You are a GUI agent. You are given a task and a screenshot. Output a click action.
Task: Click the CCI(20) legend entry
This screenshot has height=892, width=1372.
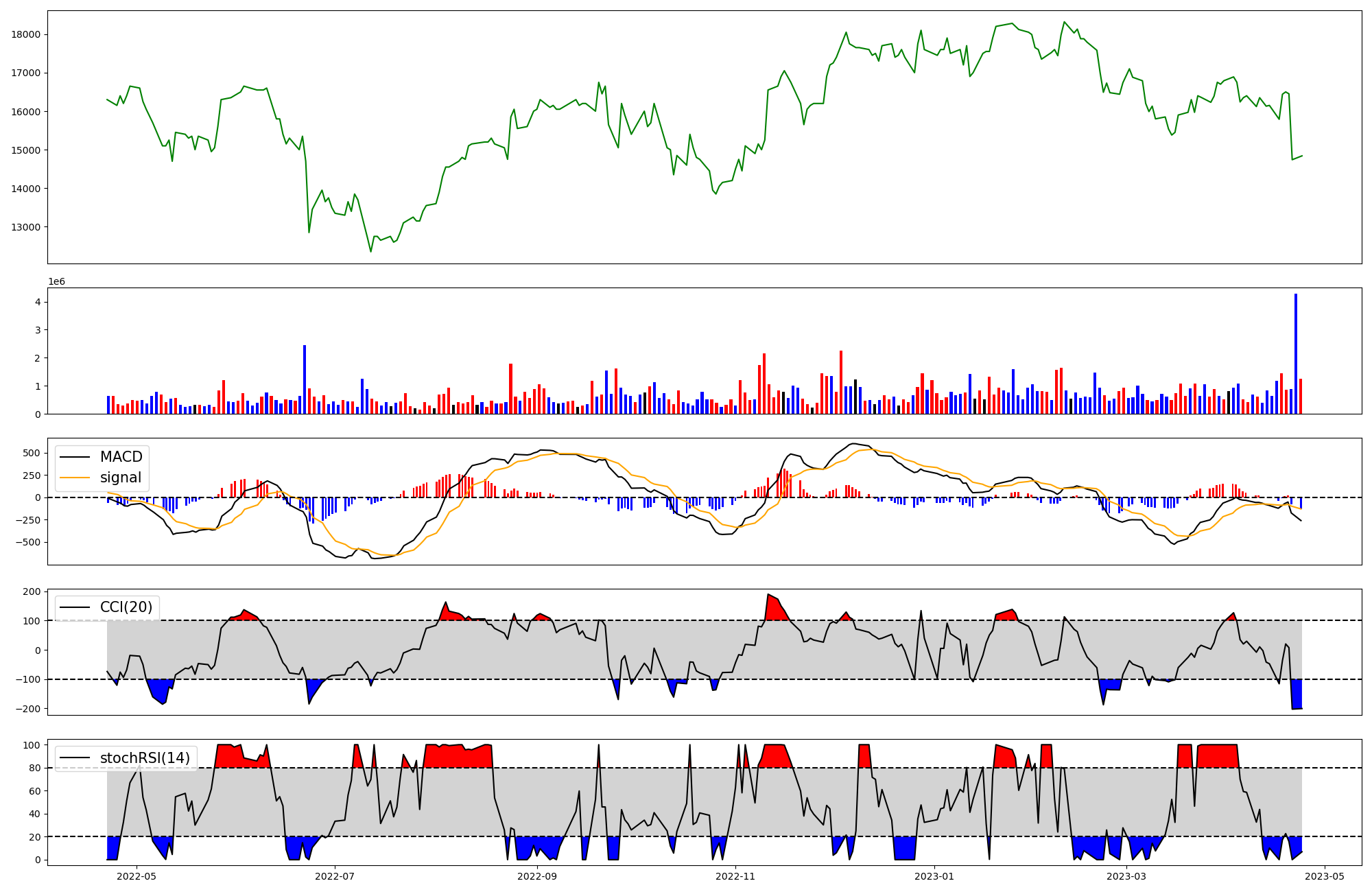click(x=126, y=607)
